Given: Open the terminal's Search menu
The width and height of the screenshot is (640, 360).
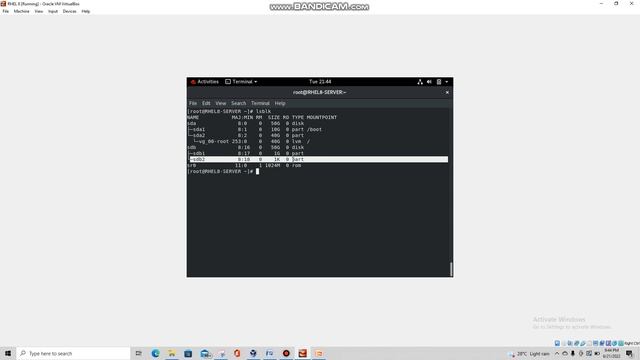Looking at the screenshot, I should point(239,103).
